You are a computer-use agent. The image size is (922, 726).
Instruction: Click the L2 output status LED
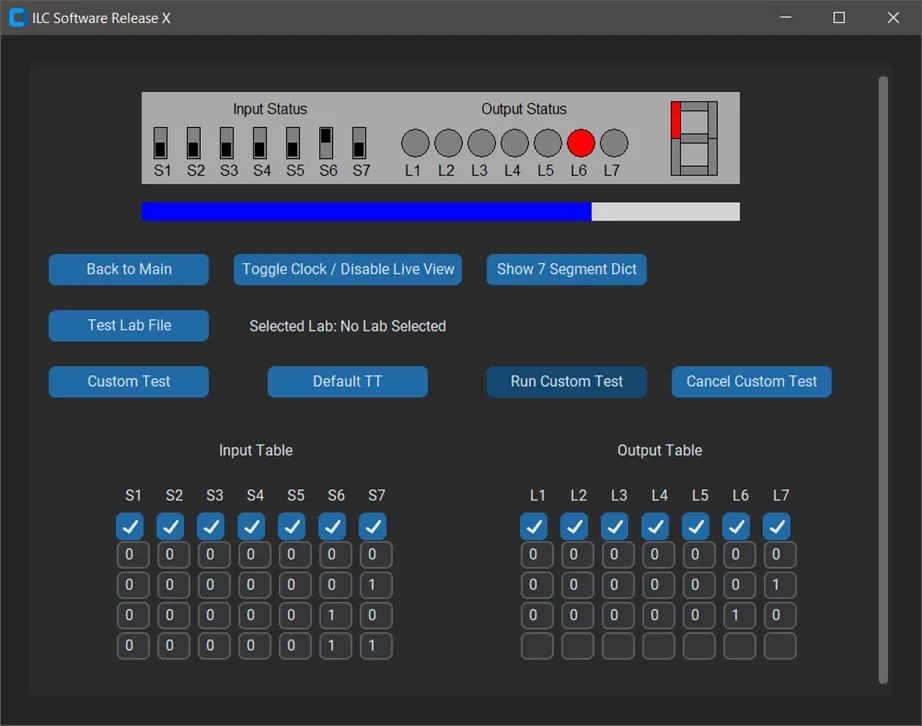(x=447, y=143)
